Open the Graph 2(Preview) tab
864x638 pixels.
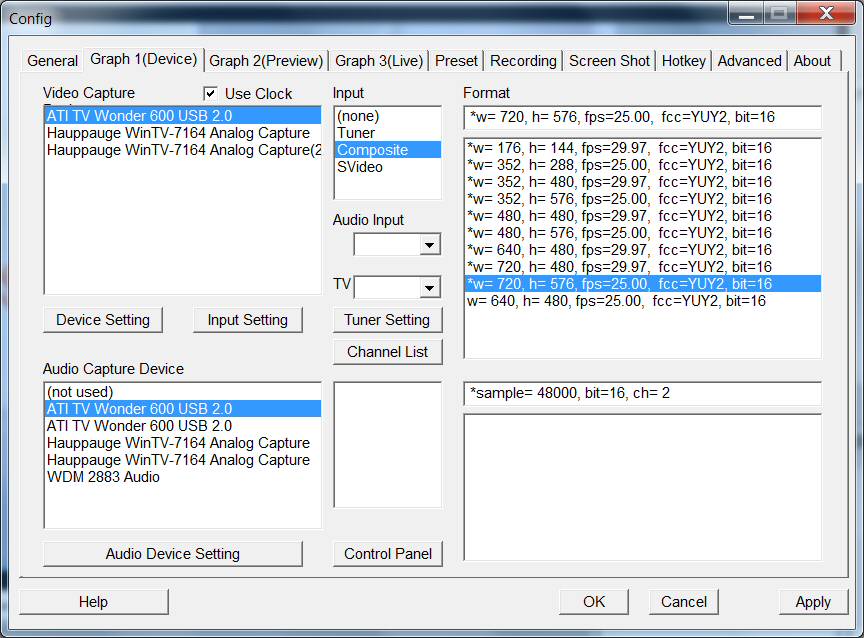pyautogui.click(x=266, y=61)
